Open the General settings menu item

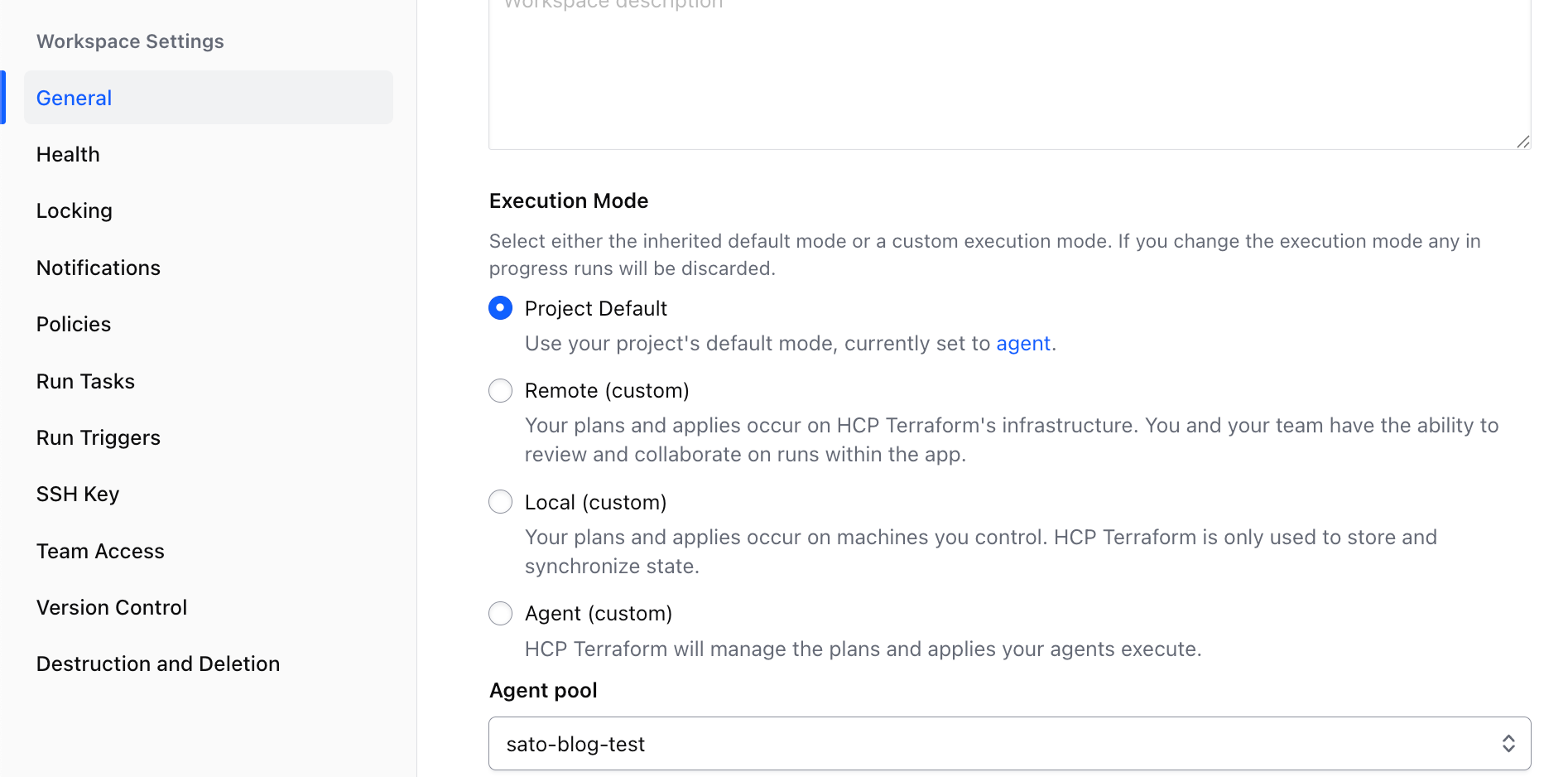click(x=209, y=98)
